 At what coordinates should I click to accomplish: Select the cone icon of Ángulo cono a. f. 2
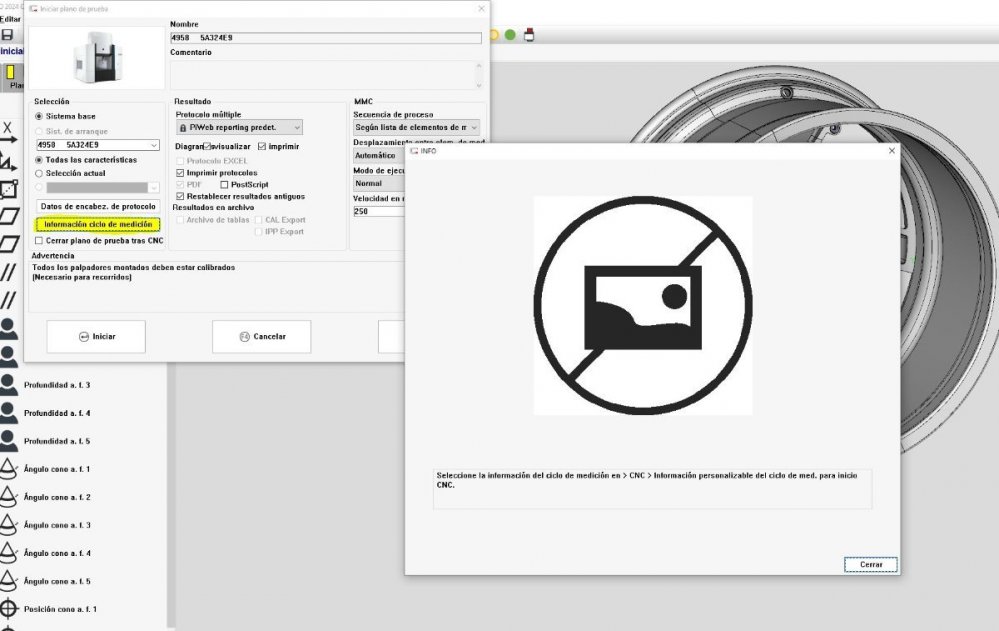point(8,497)
